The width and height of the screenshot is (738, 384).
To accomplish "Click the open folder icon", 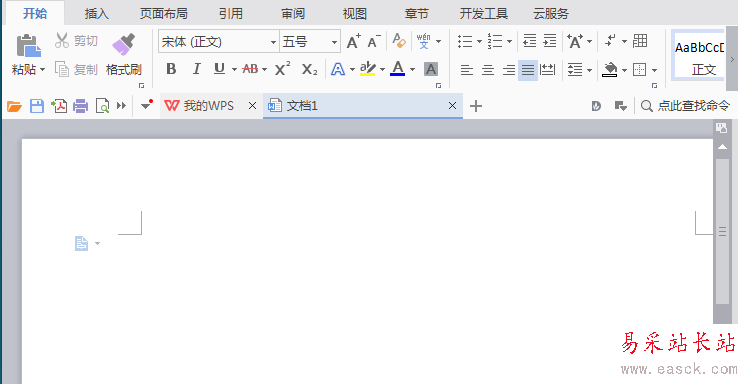I will [14, 106].
